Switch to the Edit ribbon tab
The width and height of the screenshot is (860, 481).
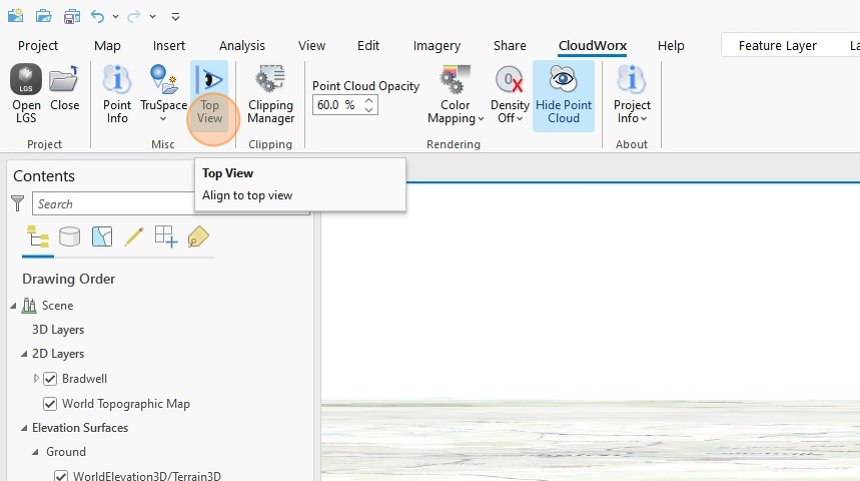pyautogui.click(x=368, y=46)
